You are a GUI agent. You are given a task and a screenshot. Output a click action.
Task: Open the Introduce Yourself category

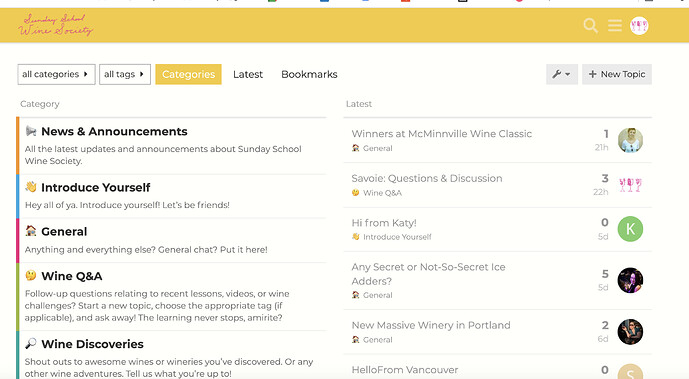tap(96, 188)
